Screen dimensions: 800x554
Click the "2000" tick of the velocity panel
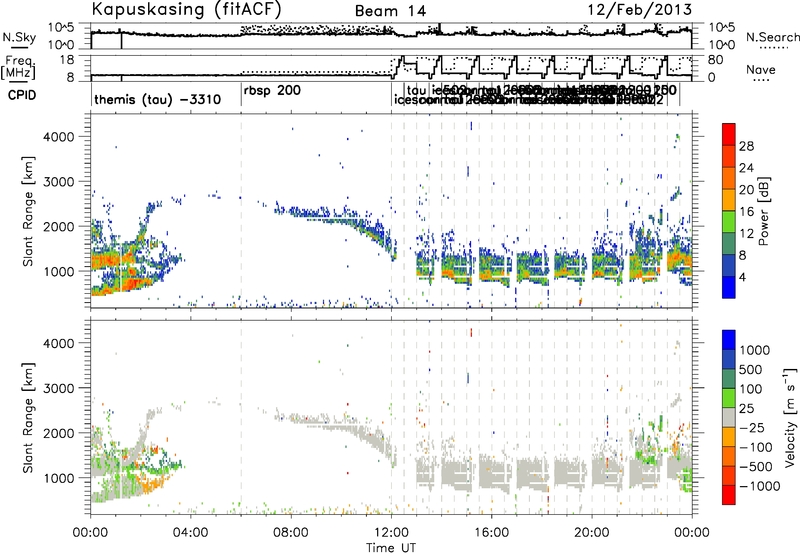tap(58, 433)
